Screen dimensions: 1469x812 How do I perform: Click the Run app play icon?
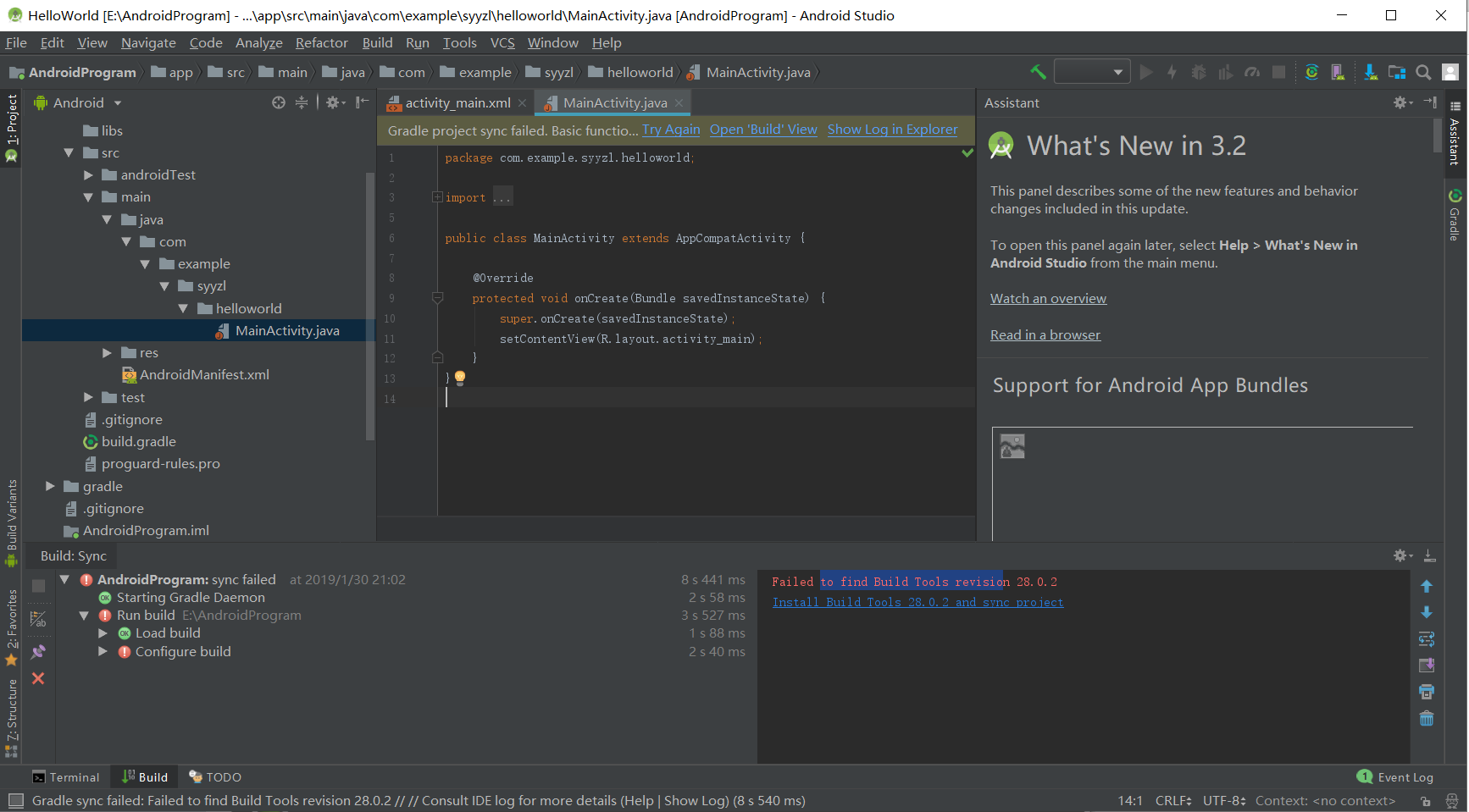click(1146, 72)
